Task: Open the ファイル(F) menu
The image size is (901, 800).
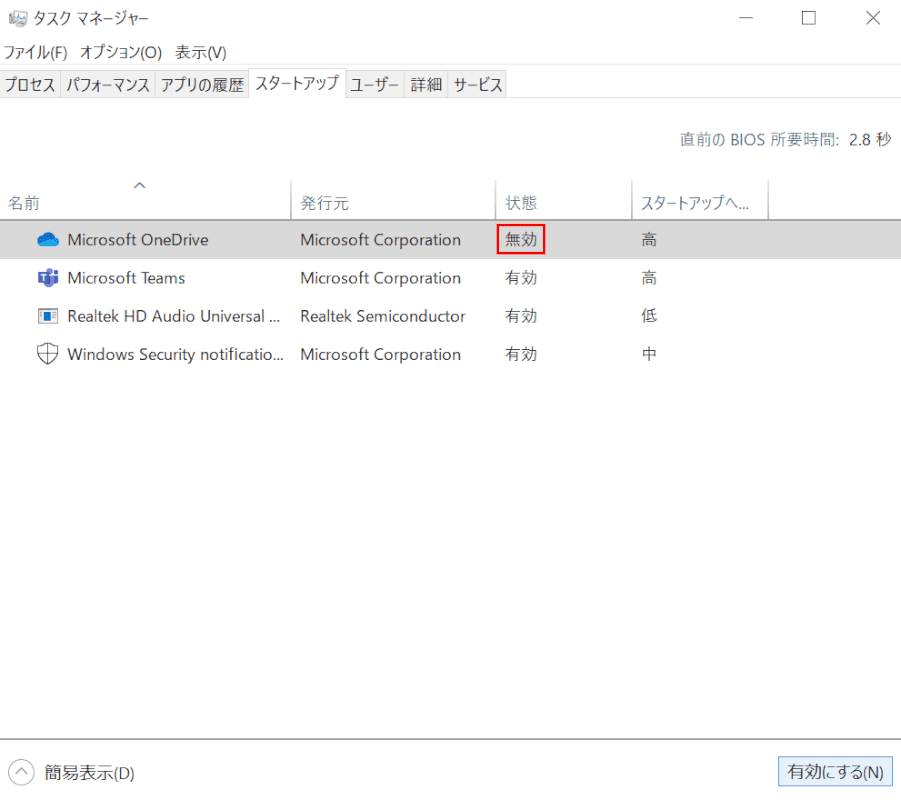Action: 36,52
